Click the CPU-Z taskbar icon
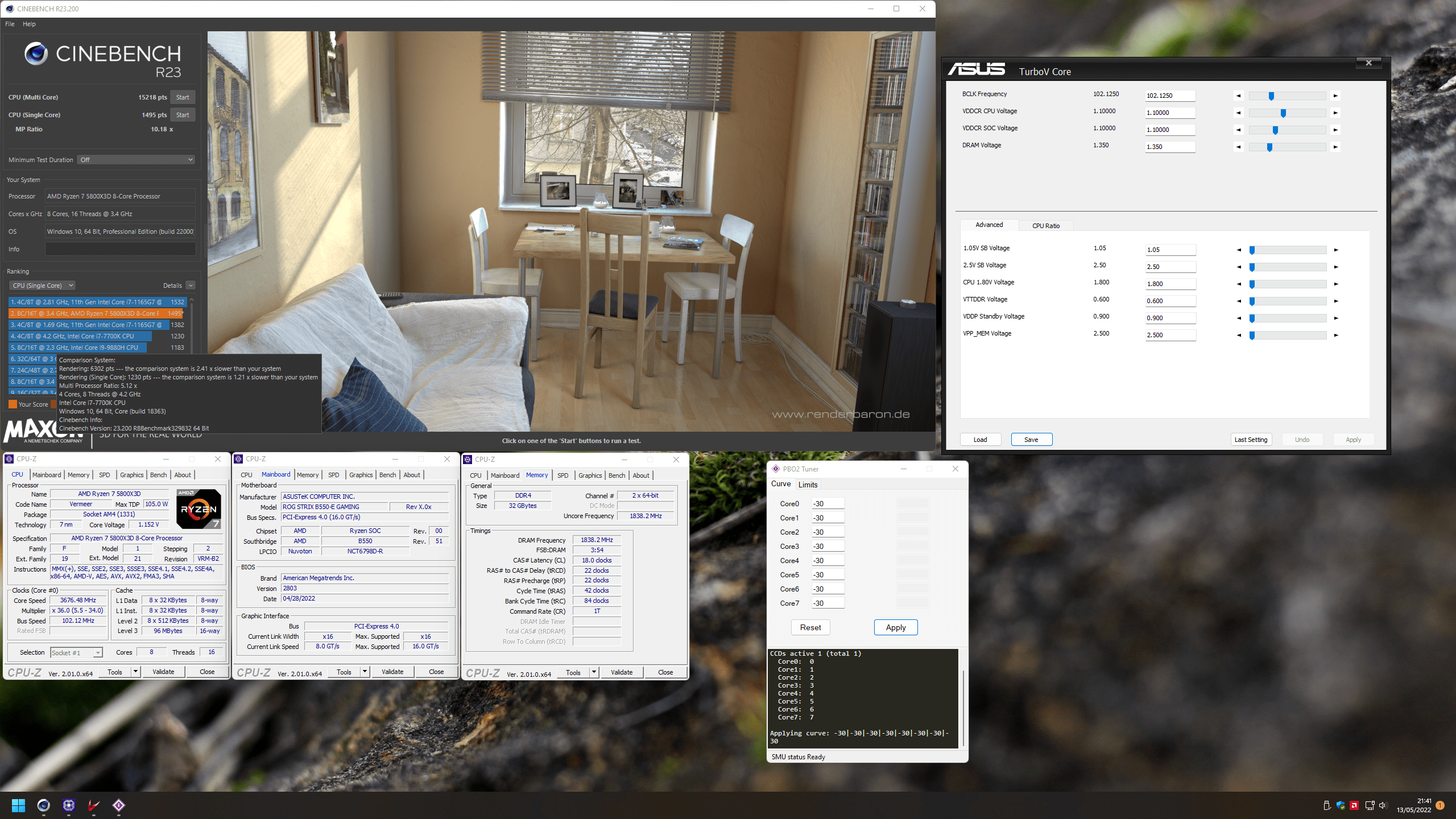This screenshot has height=819, width=1456. point(69,805)
